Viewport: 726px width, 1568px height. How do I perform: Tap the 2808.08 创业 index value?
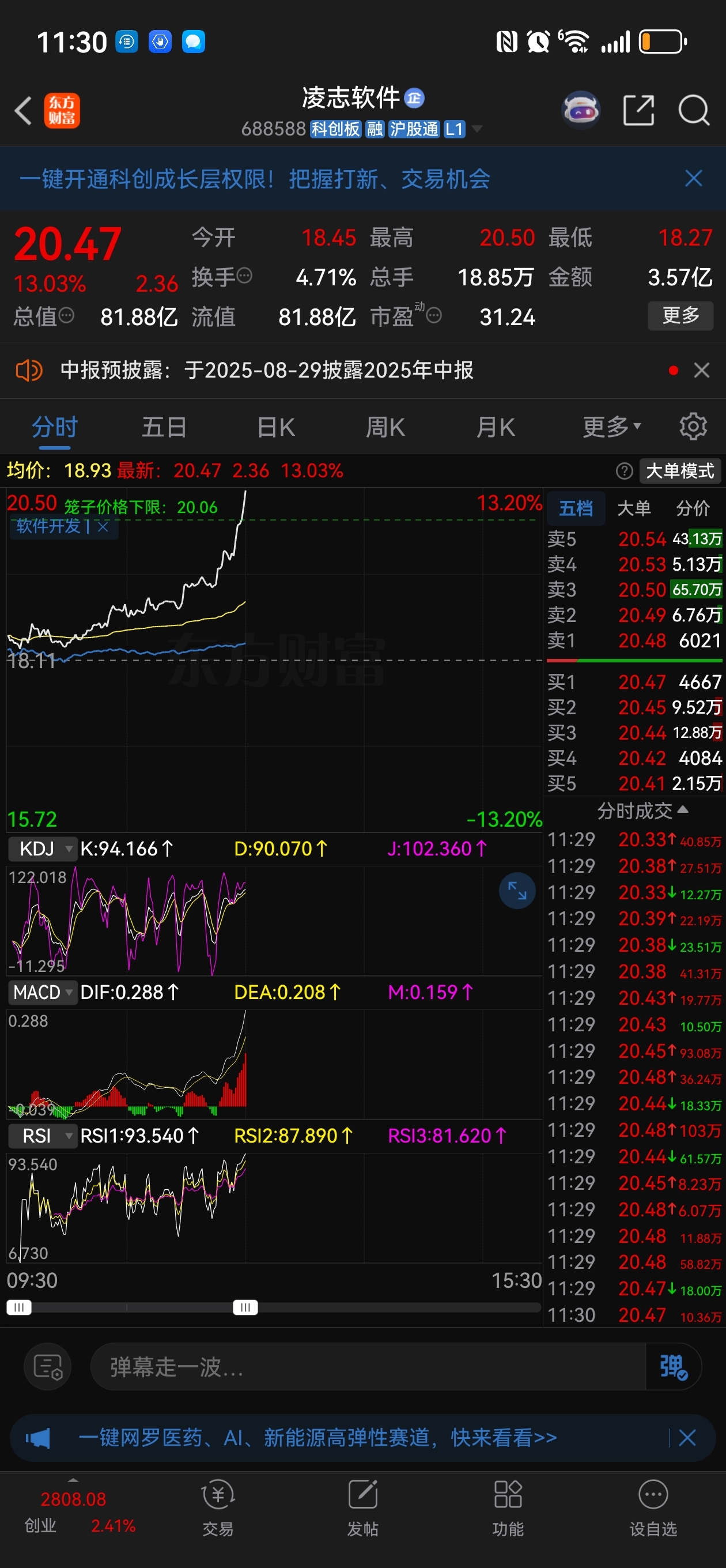click(x=73, y=1499)
